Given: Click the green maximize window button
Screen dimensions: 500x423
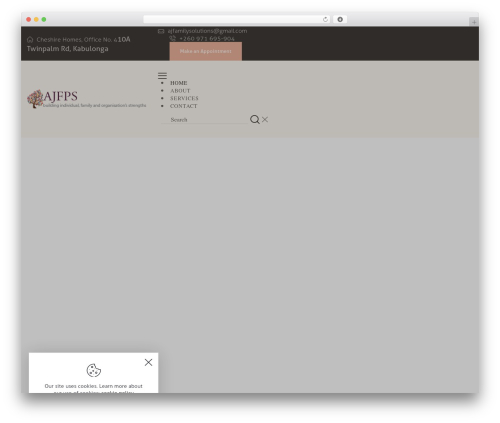Looking at the screenshot, I should (x=44, y=19).
